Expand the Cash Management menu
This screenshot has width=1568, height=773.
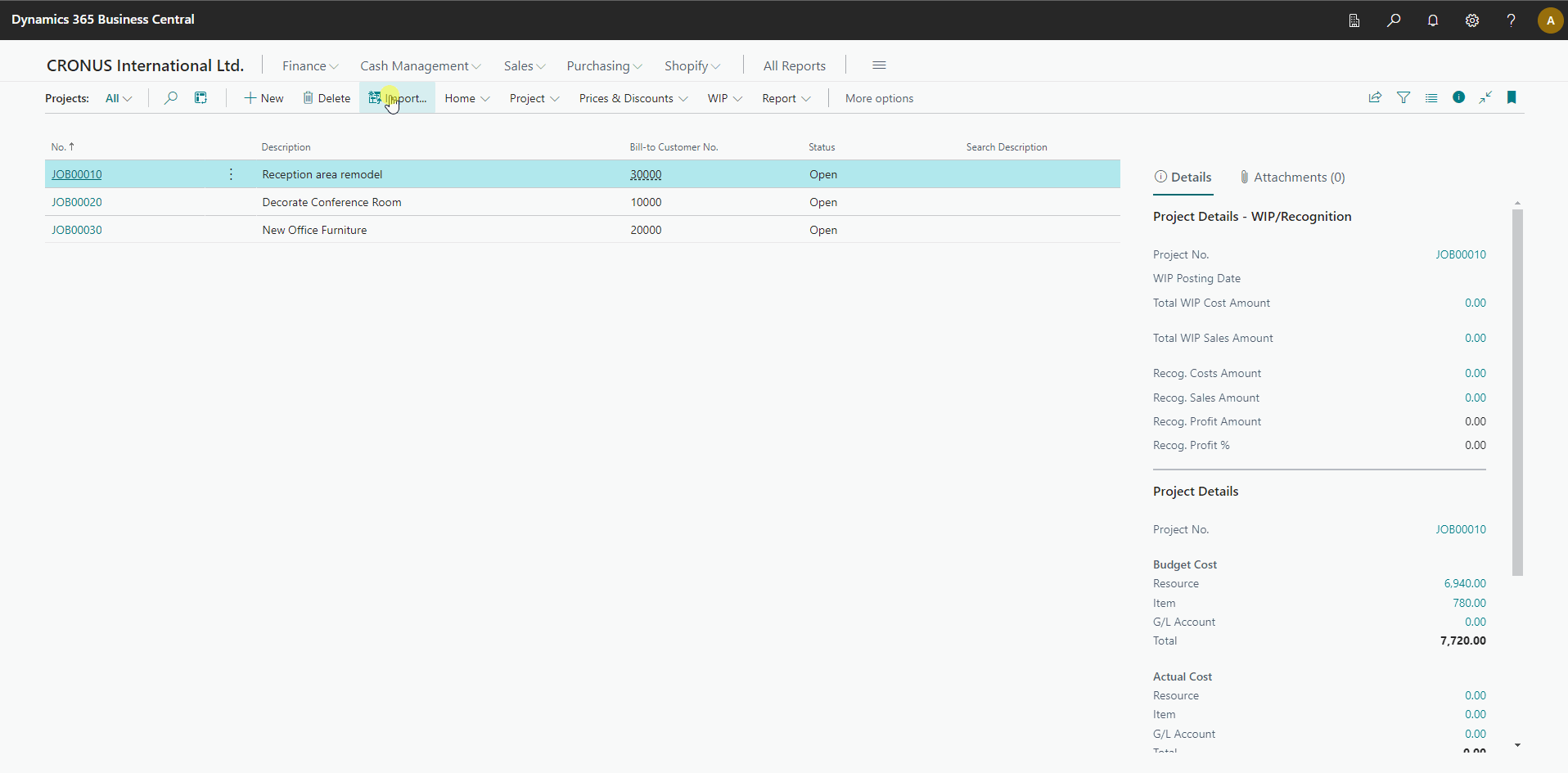(x=421, y=65)
